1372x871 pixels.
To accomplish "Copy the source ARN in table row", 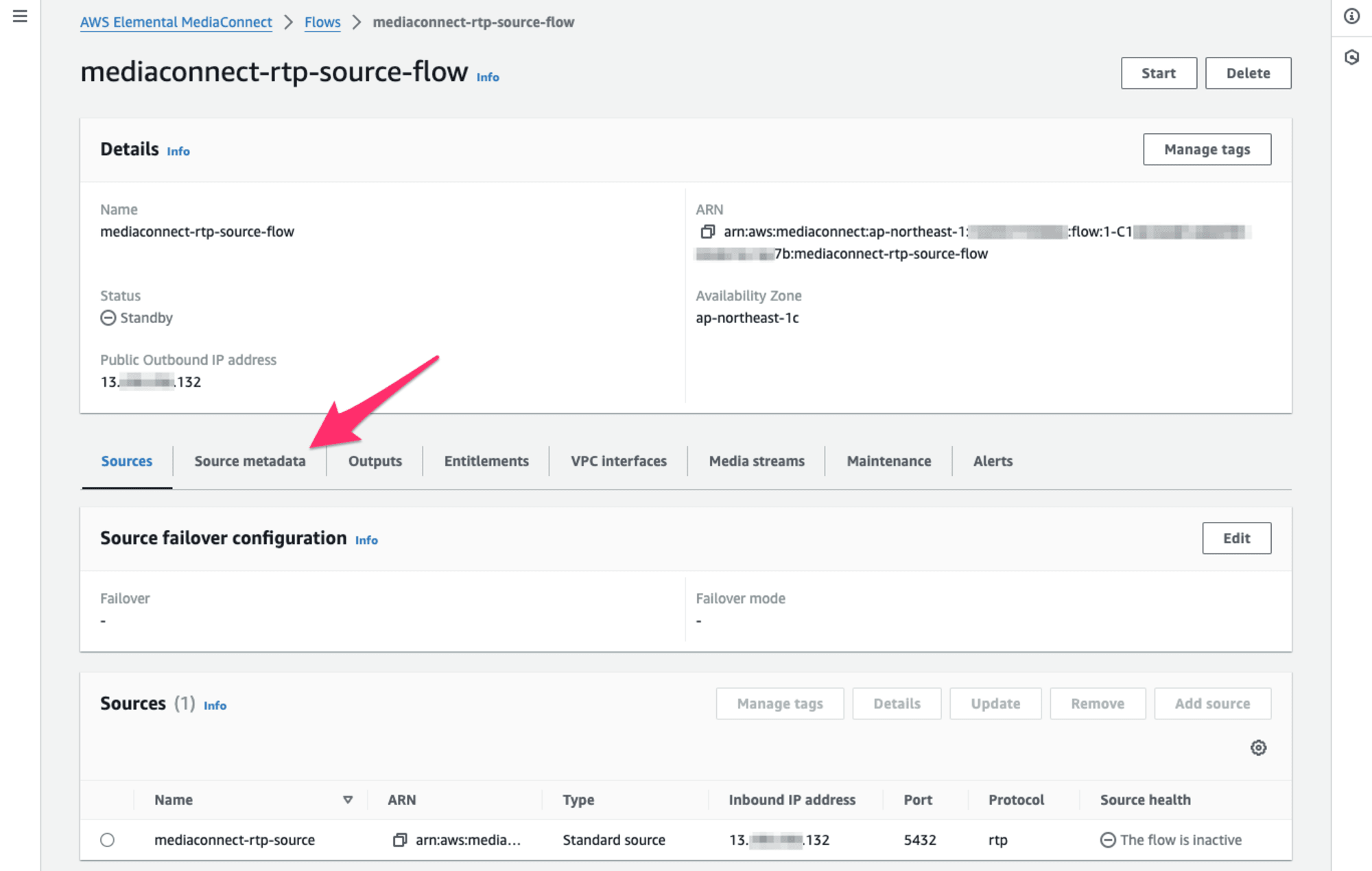I will click(x=399, y=839).
